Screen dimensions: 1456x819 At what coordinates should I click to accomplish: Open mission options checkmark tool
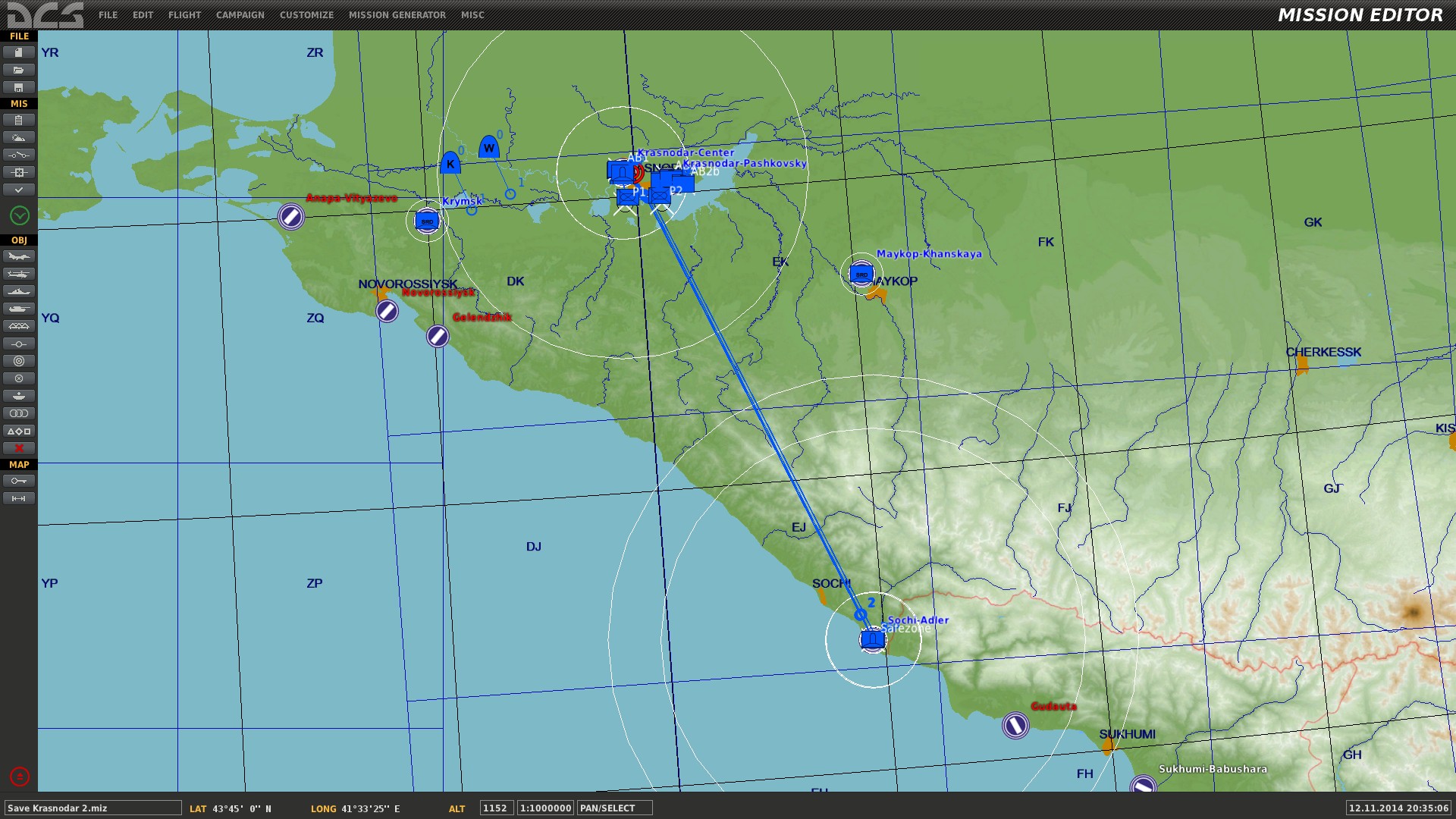[19, 190]
